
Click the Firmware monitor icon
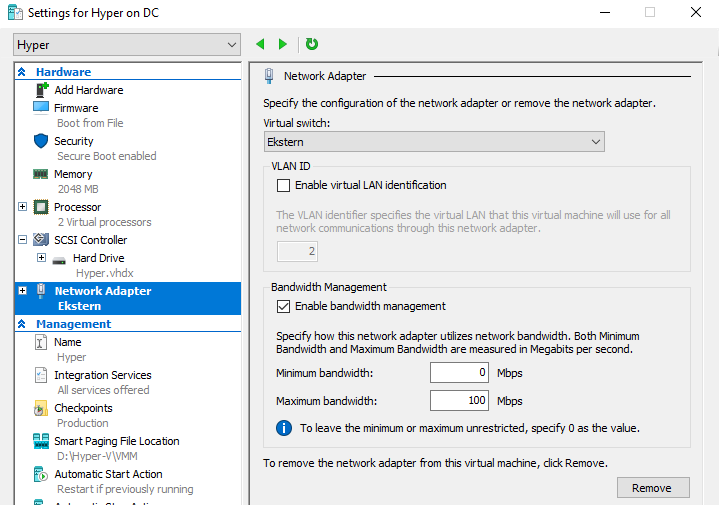point(41,108)
